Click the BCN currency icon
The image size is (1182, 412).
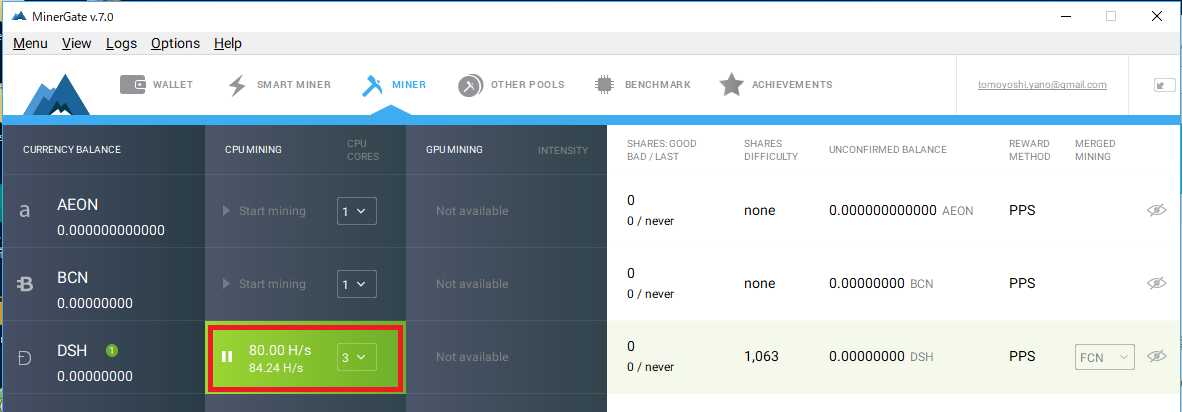pos(25,285)
